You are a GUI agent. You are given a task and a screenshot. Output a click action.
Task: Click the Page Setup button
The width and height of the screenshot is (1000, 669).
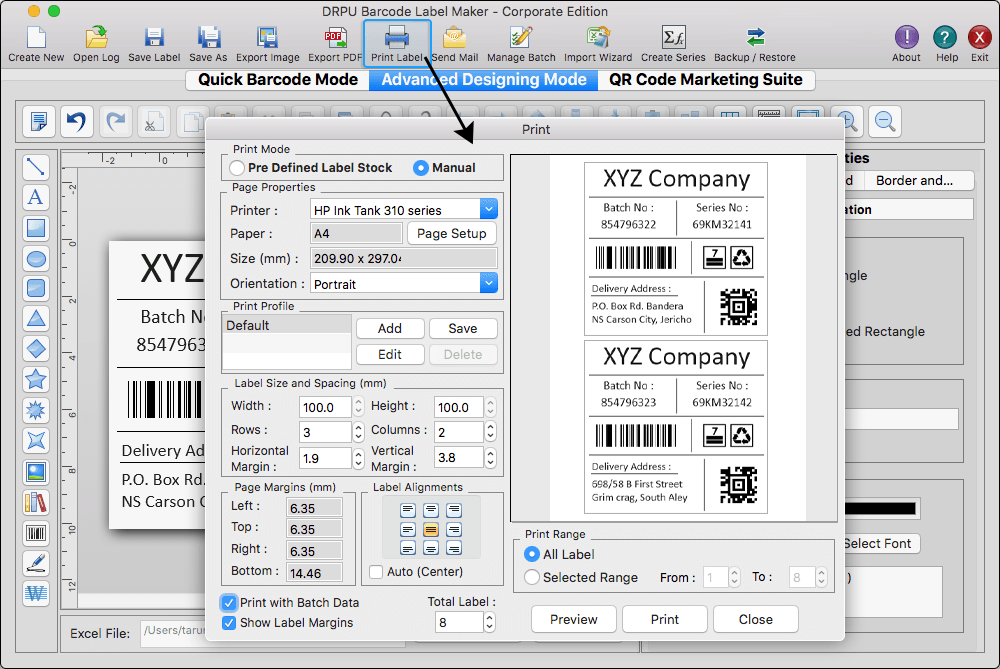pos(452,233)
